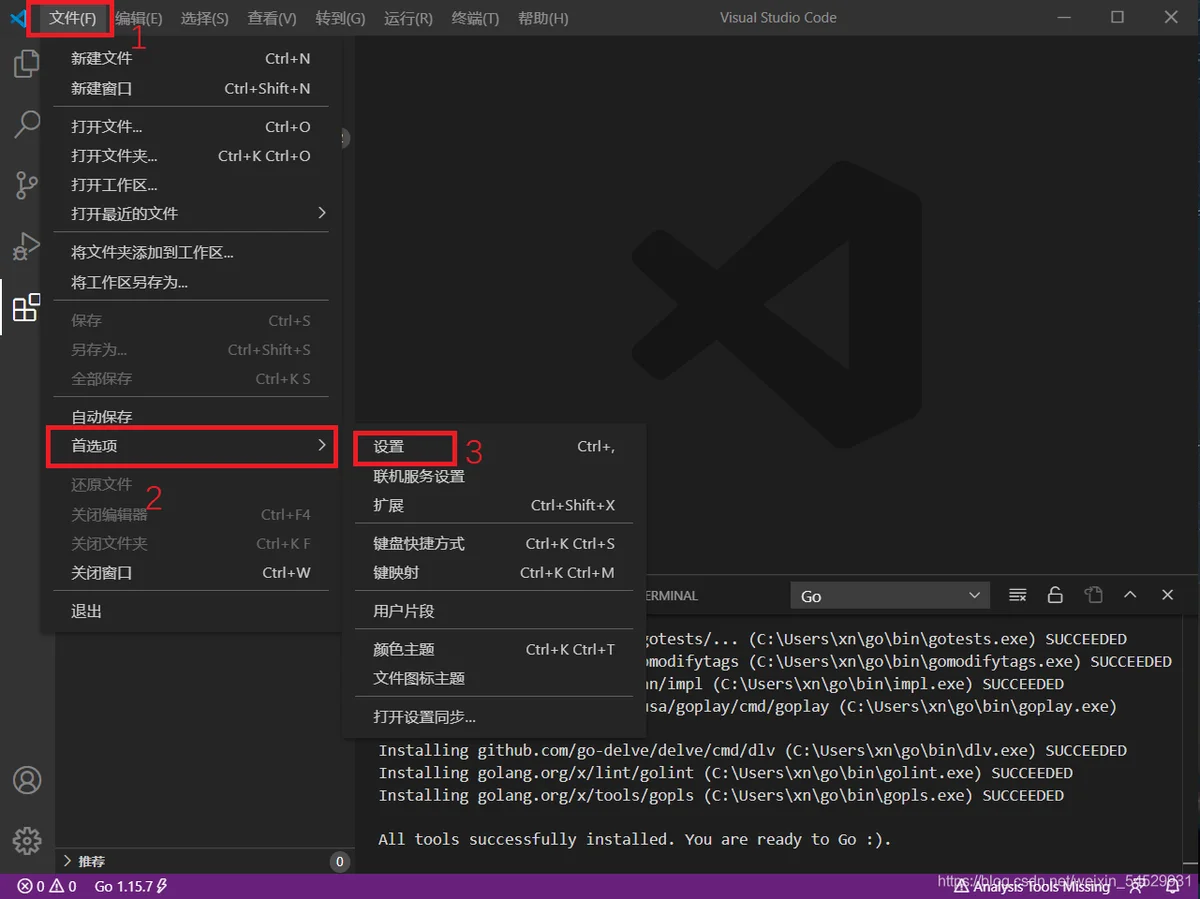Clear the output panel contents
This screenshot has width=1200, height=899.
[x=1018, y=595]
